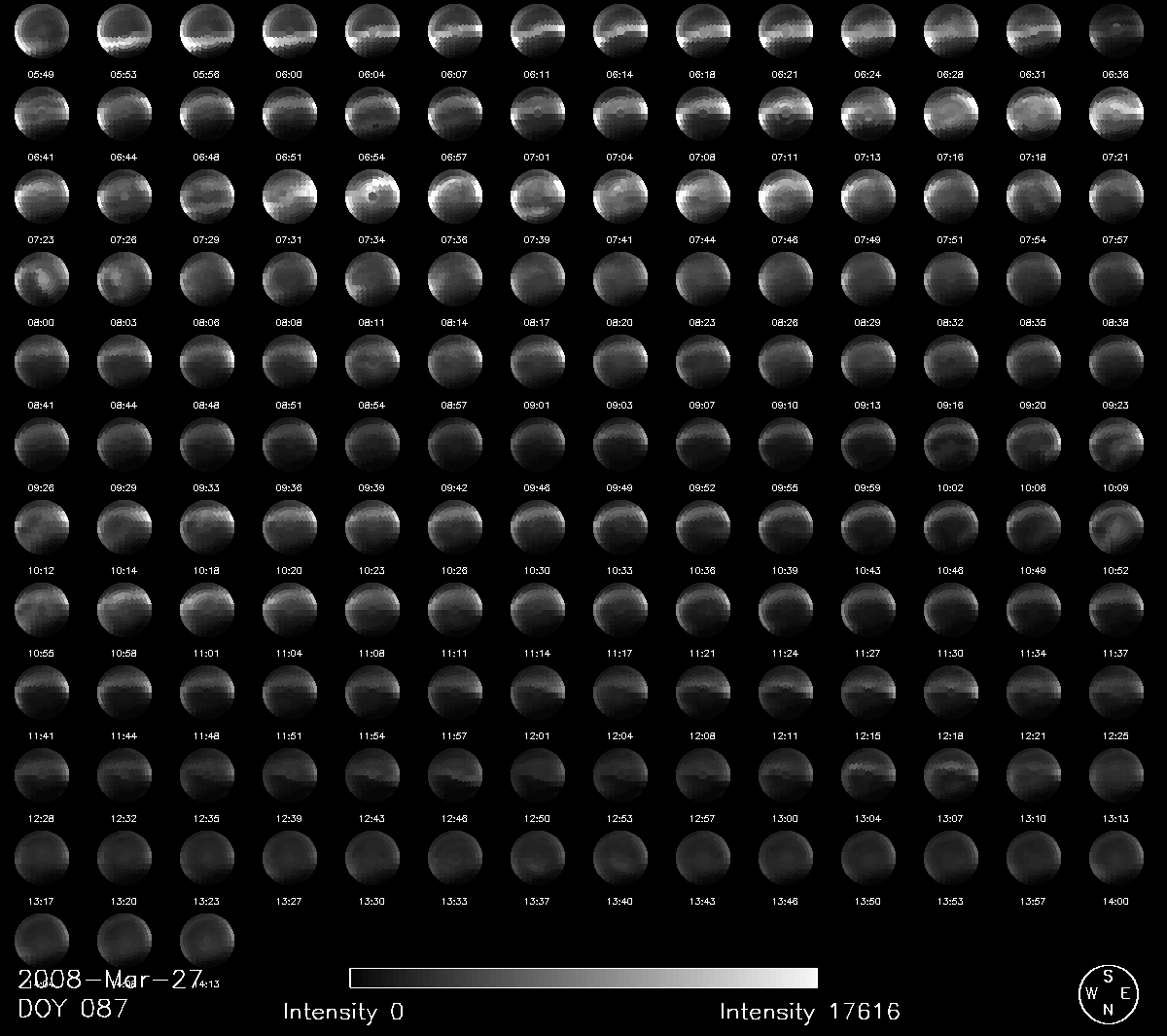The width and height of the screenshot is (1167, 1036).
Task: Select the 06:14 globe thumbnail
Action: coord(620,32)
